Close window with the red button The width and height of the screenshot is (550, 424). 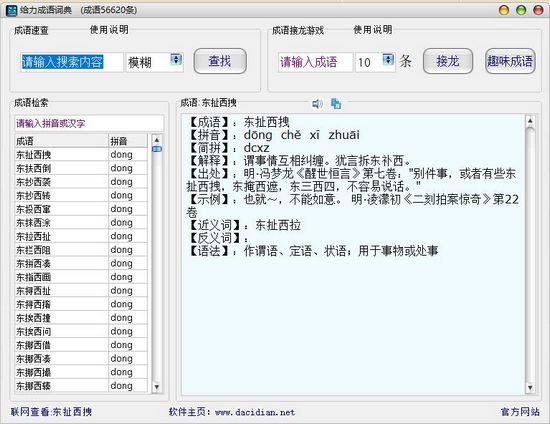click(538, 10)
